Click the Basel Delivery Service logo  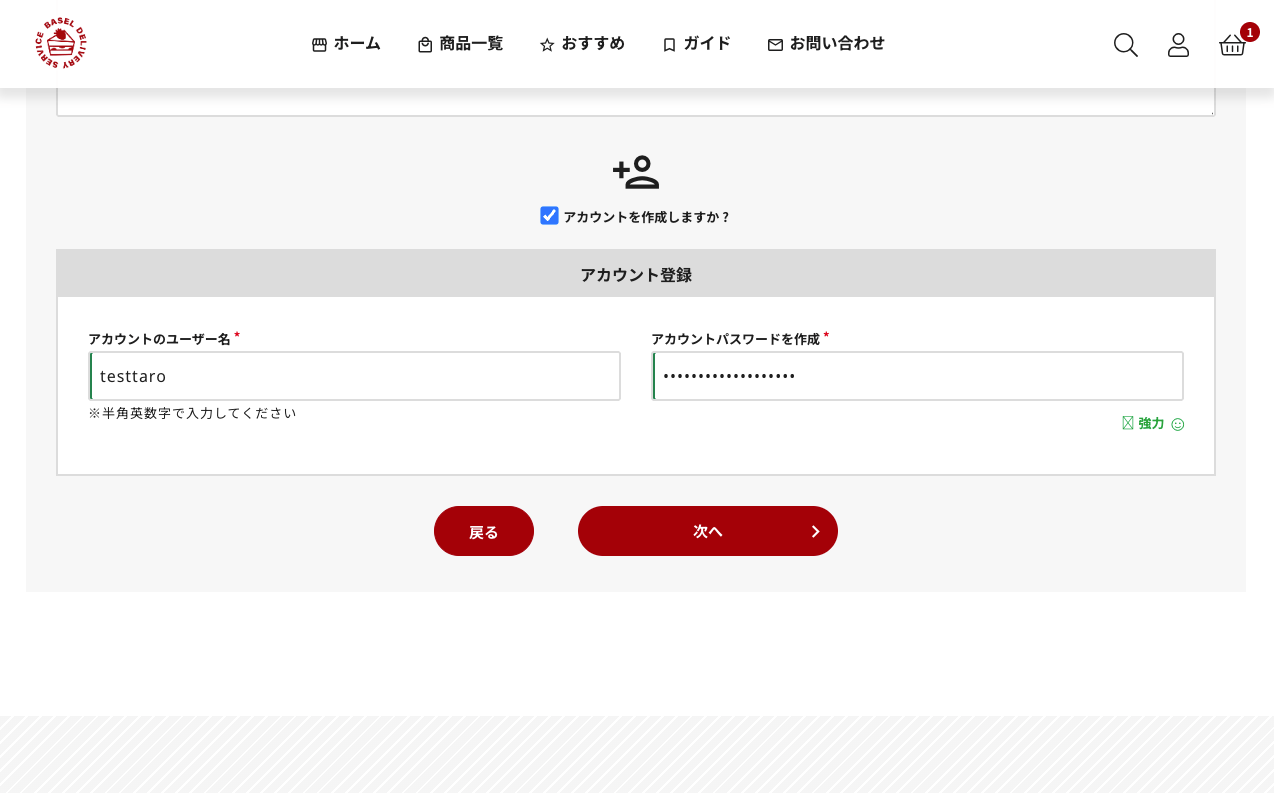tap(61, 43)
